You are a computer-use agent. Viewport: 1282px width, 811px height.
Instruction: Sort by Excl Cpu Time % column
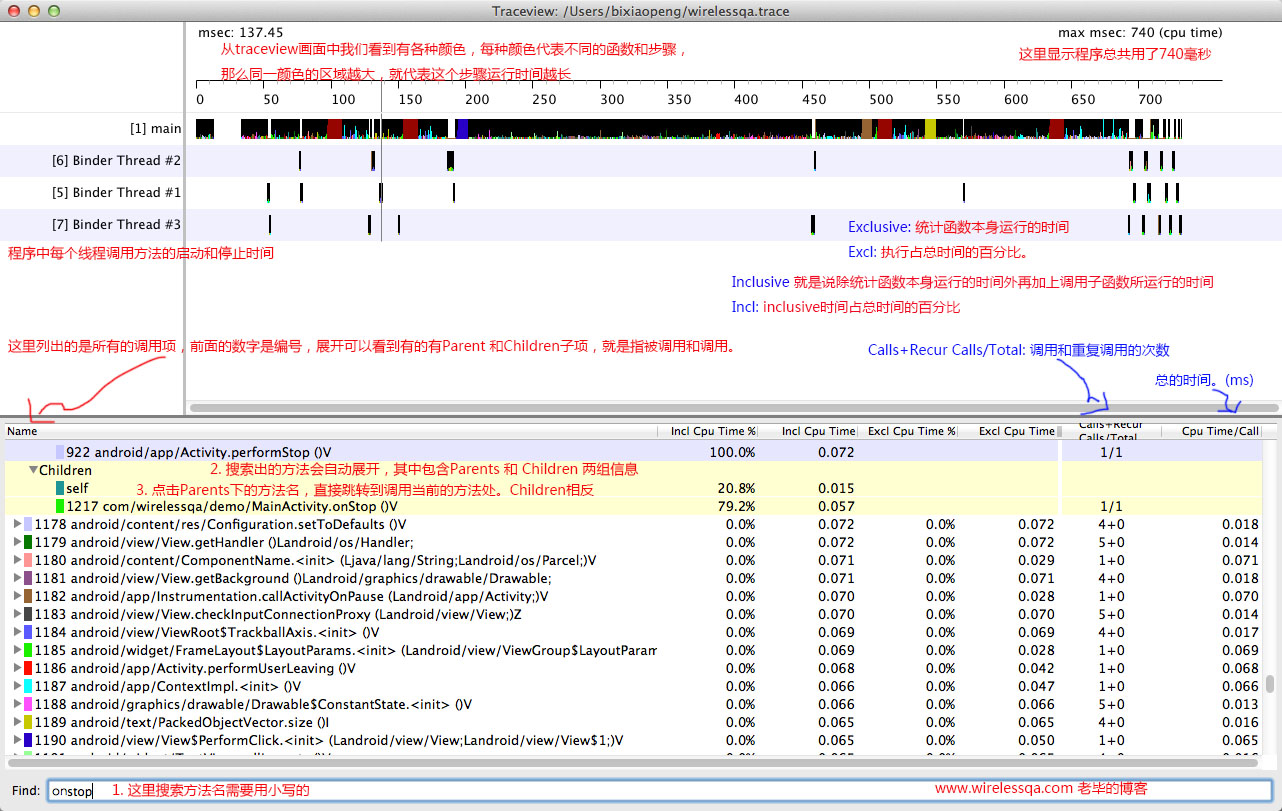[911, 431]
